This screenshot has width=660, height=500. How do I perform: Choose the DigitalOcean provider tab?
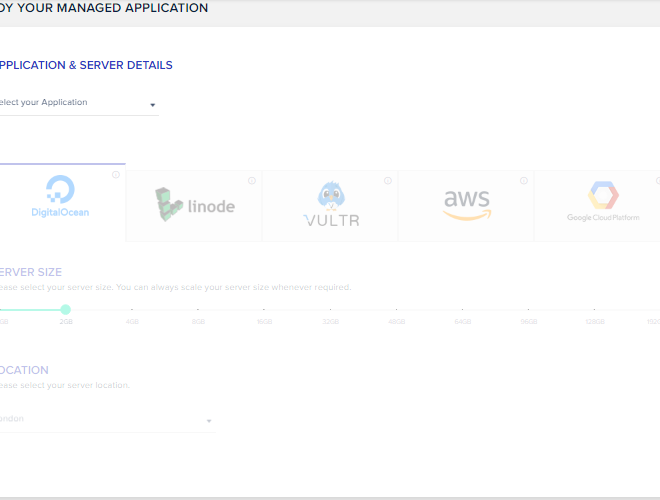tap(63, 202)
